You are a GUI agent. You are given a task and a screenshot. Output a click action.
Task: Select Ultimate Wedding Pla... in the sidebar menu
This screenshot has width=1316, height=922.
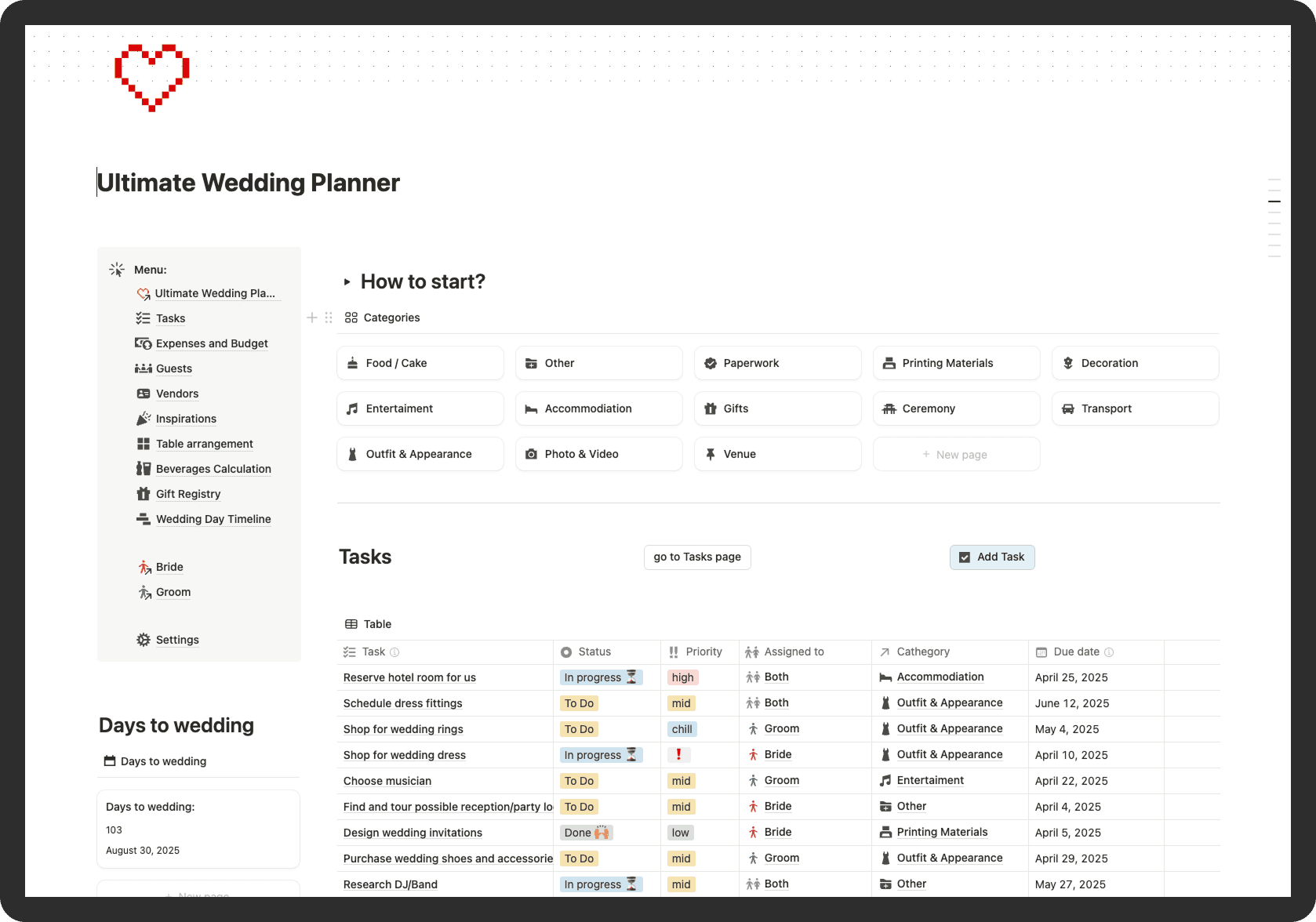pyautogui.click(x=215, y=293)
